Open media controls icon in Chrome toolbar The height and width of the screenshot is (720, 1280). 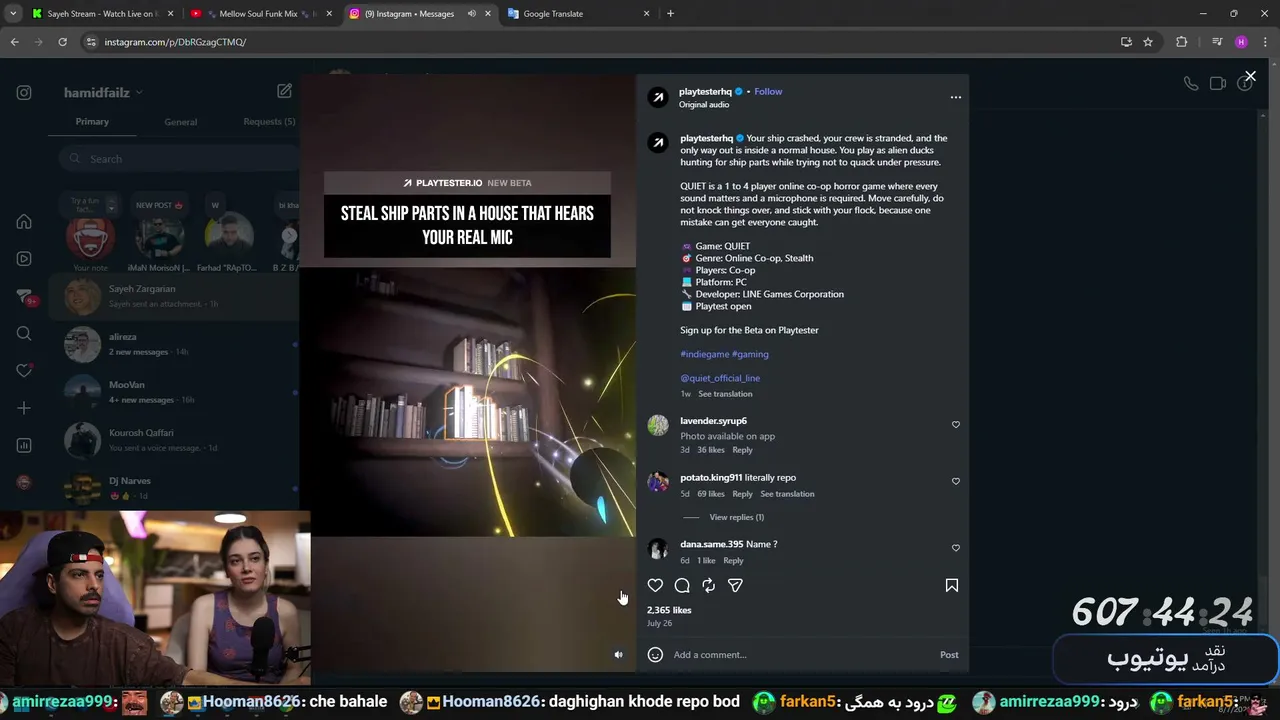[x=1216, y=42]
